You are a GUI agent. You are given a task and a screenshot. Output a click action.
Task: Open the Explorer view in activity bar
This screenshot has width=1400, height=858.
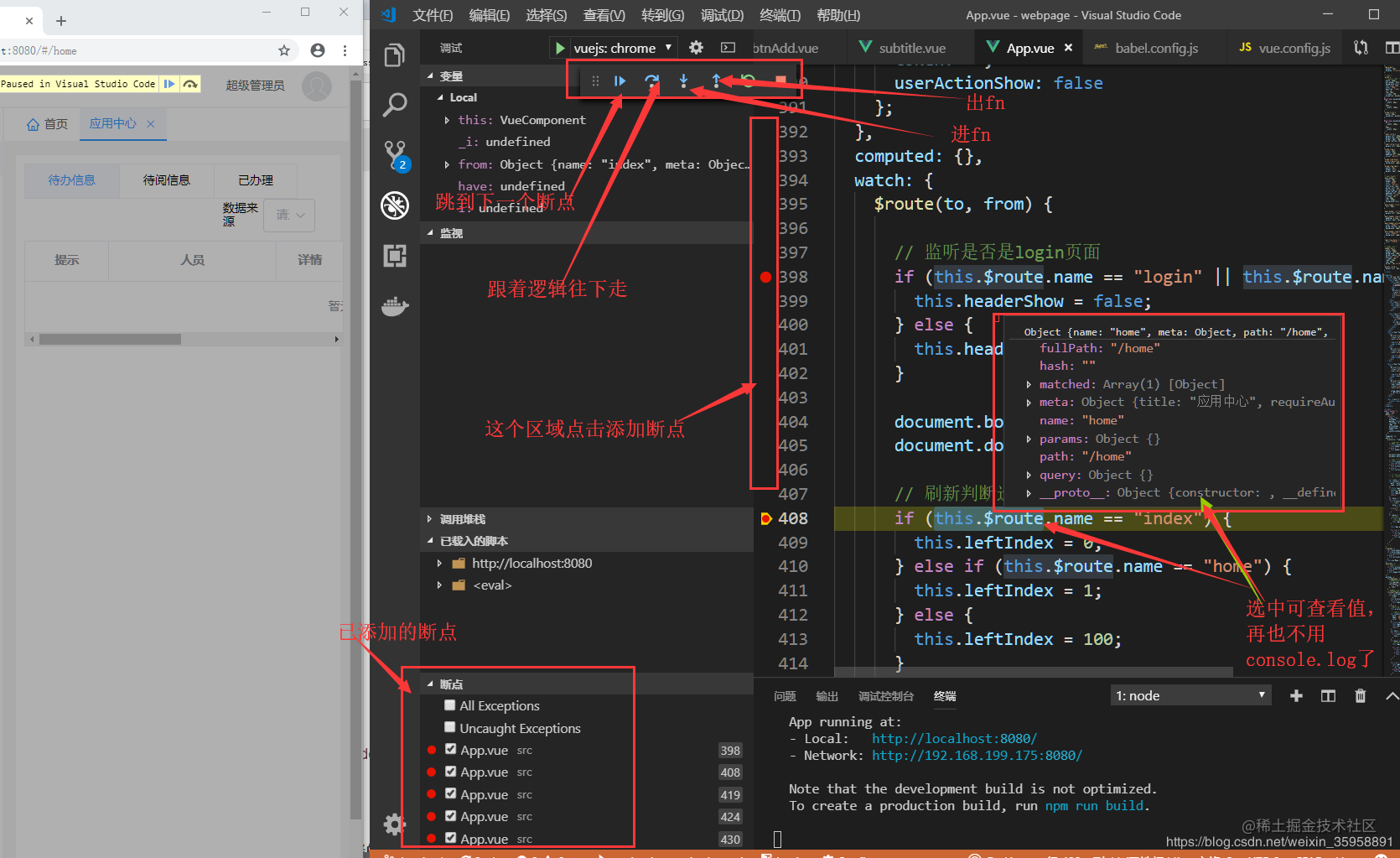395,55
